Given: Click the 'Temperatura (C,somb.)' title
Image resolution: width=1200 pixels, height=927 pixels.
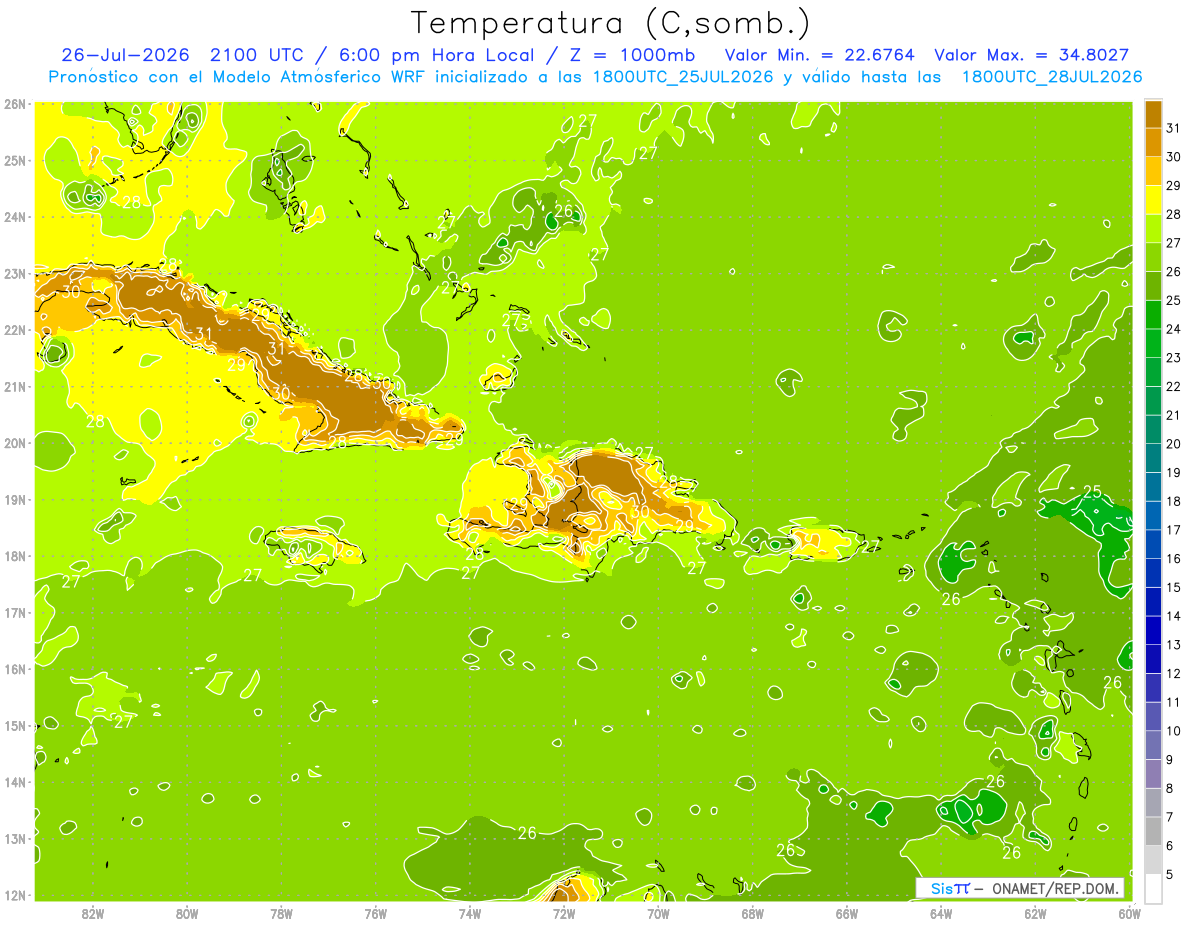Looking at the screenshot, I should (611, 22).
